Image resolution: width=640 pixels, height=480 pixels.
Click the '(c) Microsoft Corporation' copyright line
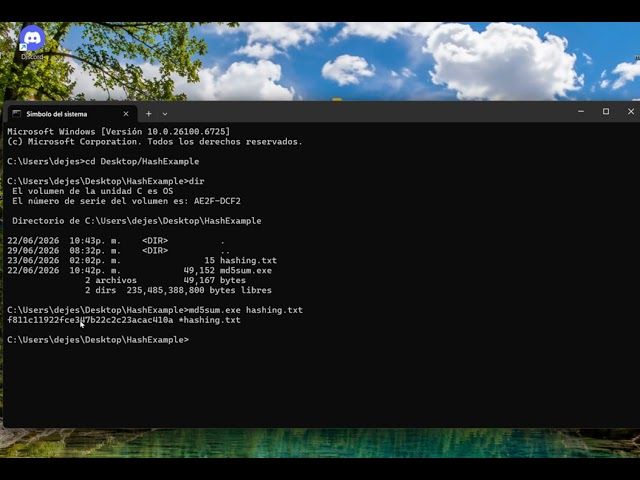[x=155, y=142]
